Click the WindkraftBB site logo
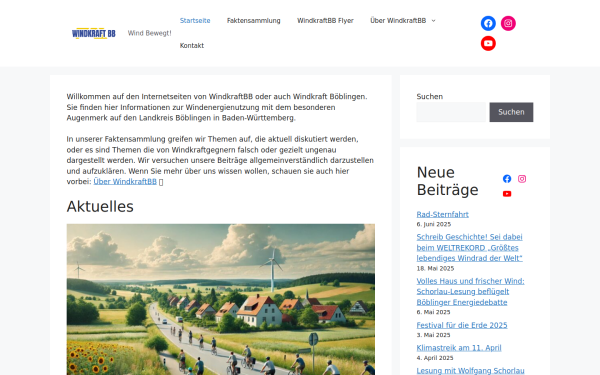Image resolution: width=600 pixels, height=375 pixels. 94,33
